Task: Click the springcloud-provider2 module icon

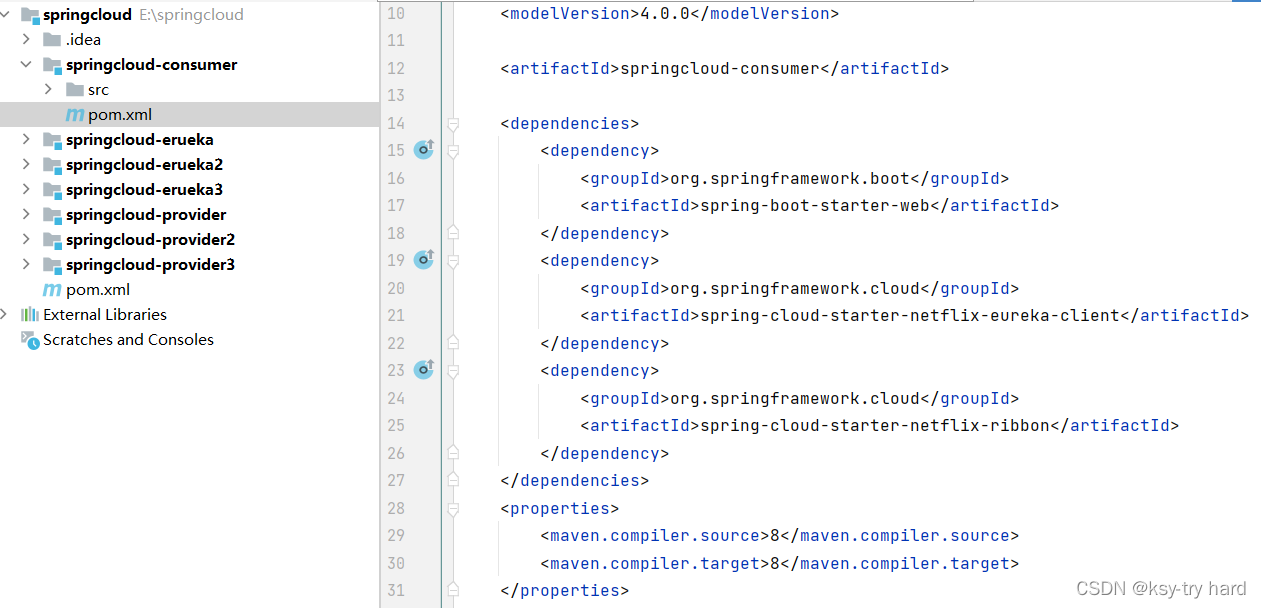Action: [x=52, y=240]
